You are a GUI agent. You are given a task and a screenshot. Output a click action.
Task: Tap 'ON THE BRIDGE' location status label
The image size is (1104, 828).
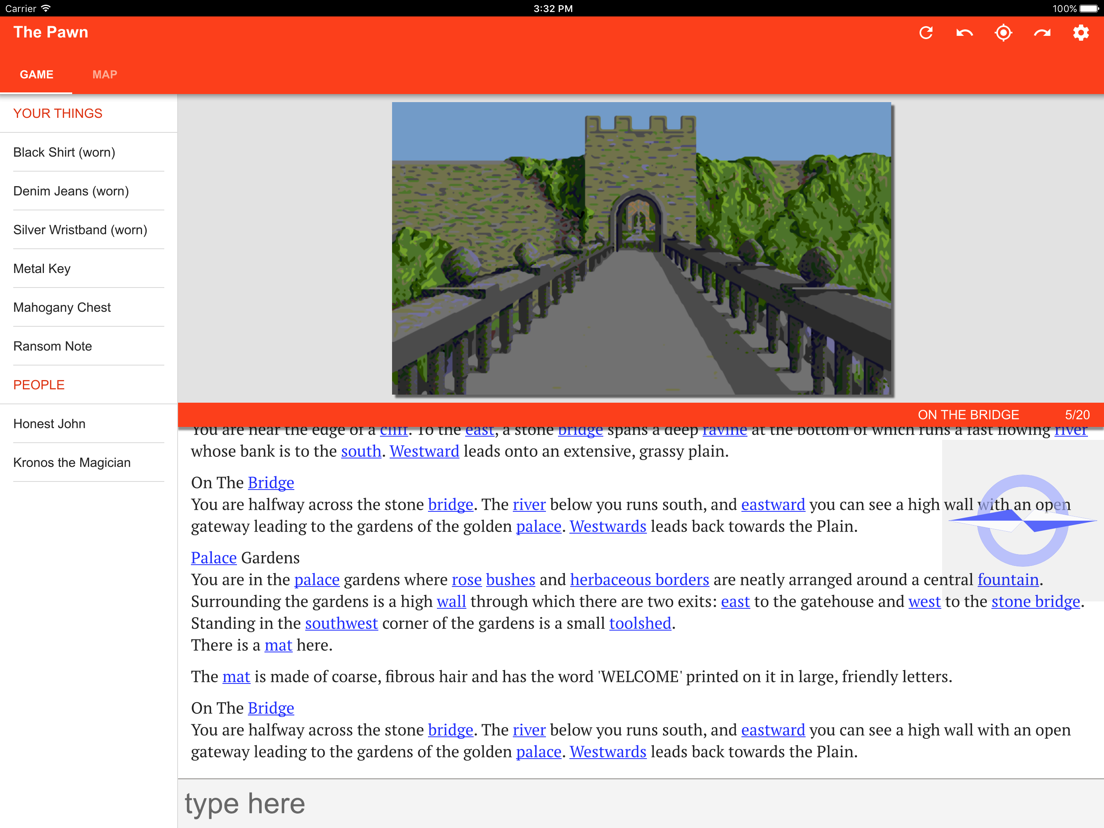[x=968, y=415]
